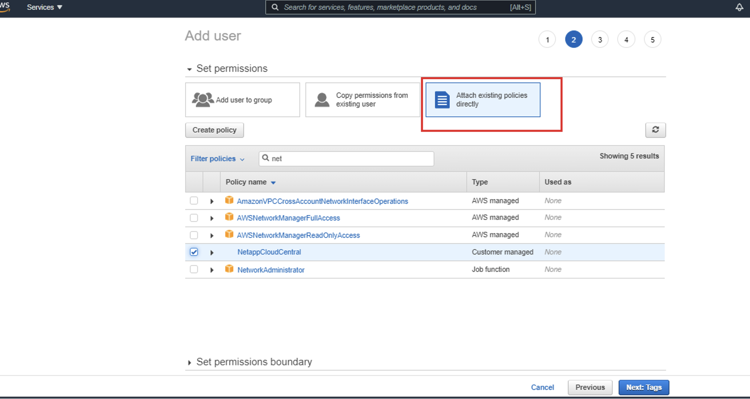The height and width of the screenshot is (399, 750).
Task: Expand the AWSNetworkManagerFullAccess row arrow
Action: pyautogui.click(x=211, y=218)
